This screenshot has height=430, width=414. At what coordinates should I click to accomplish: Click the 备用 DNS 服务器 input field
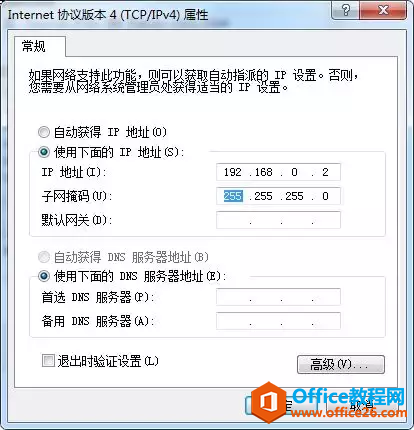pos(278,321)
